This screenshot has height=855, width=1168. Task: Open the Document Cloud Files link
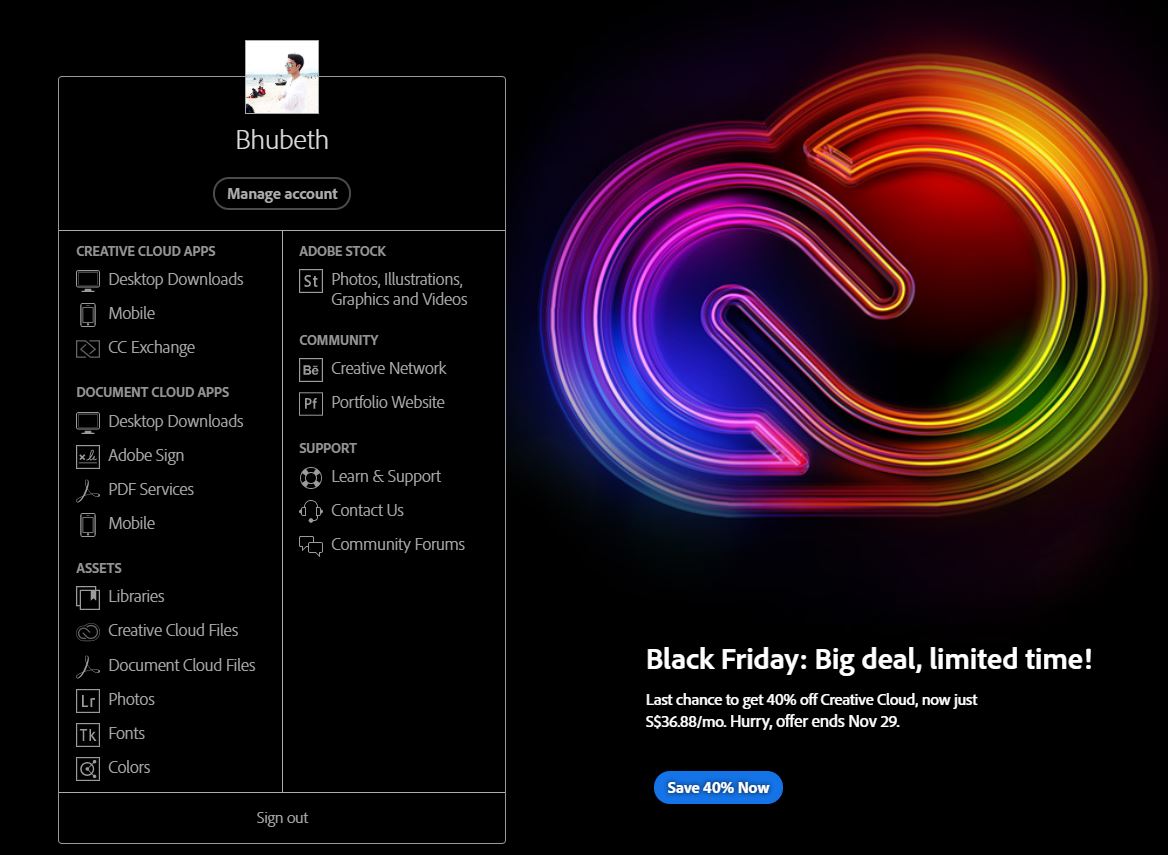click(182, 666)
